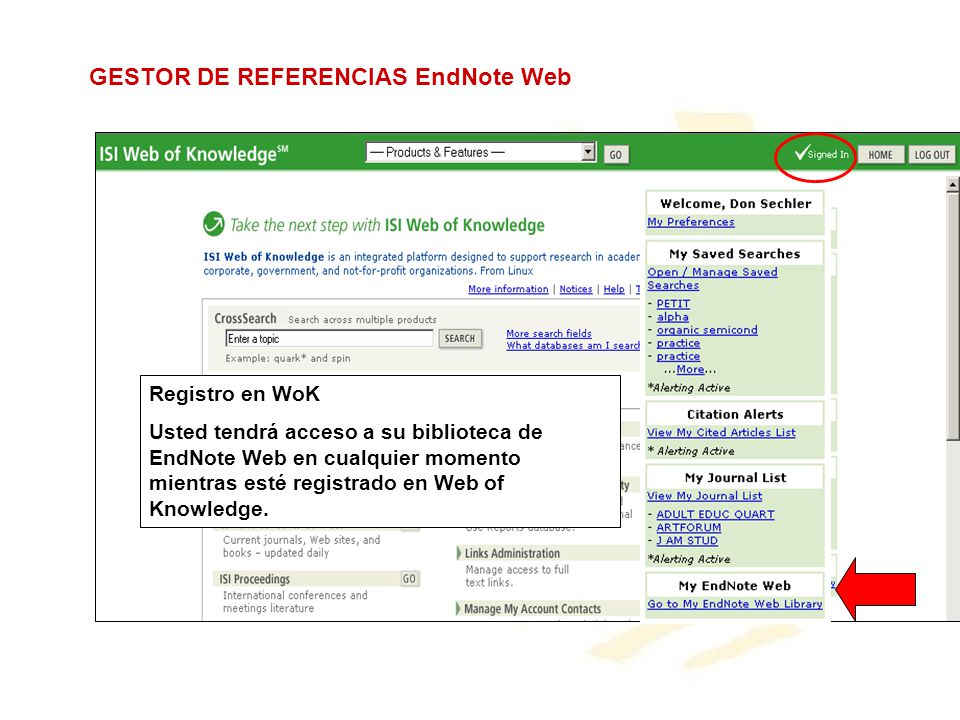This screenshot has height=720, width=960.
Task: Open / Manage Saved Searches link
Action: pos(712,279)
